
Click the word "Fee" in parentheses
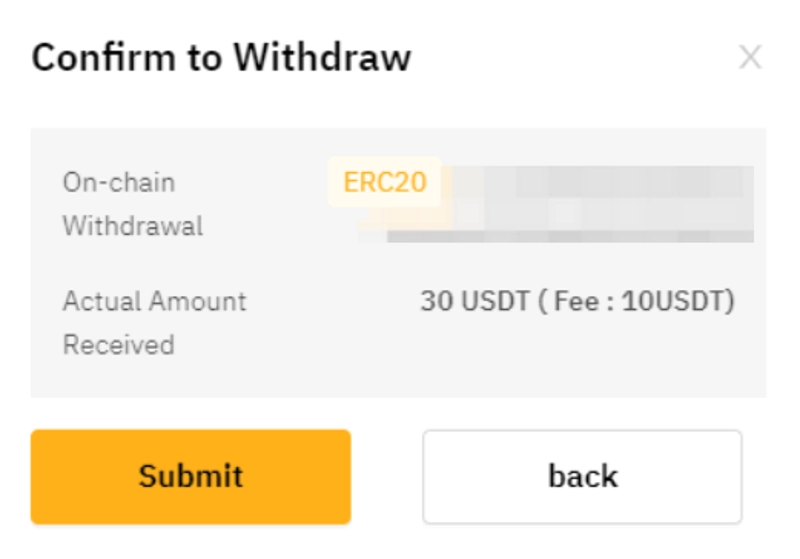pyautogui.click(x=572, y=301)
